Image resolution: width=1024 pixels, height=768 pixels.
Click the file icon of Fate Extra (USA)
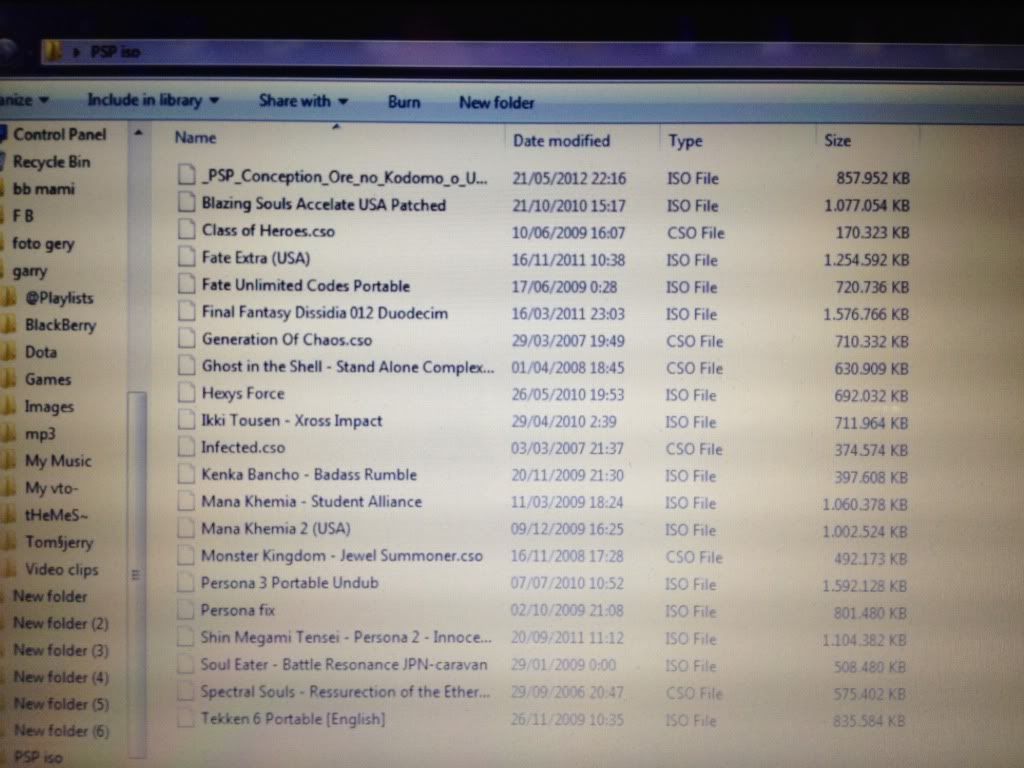click(187, 257)
